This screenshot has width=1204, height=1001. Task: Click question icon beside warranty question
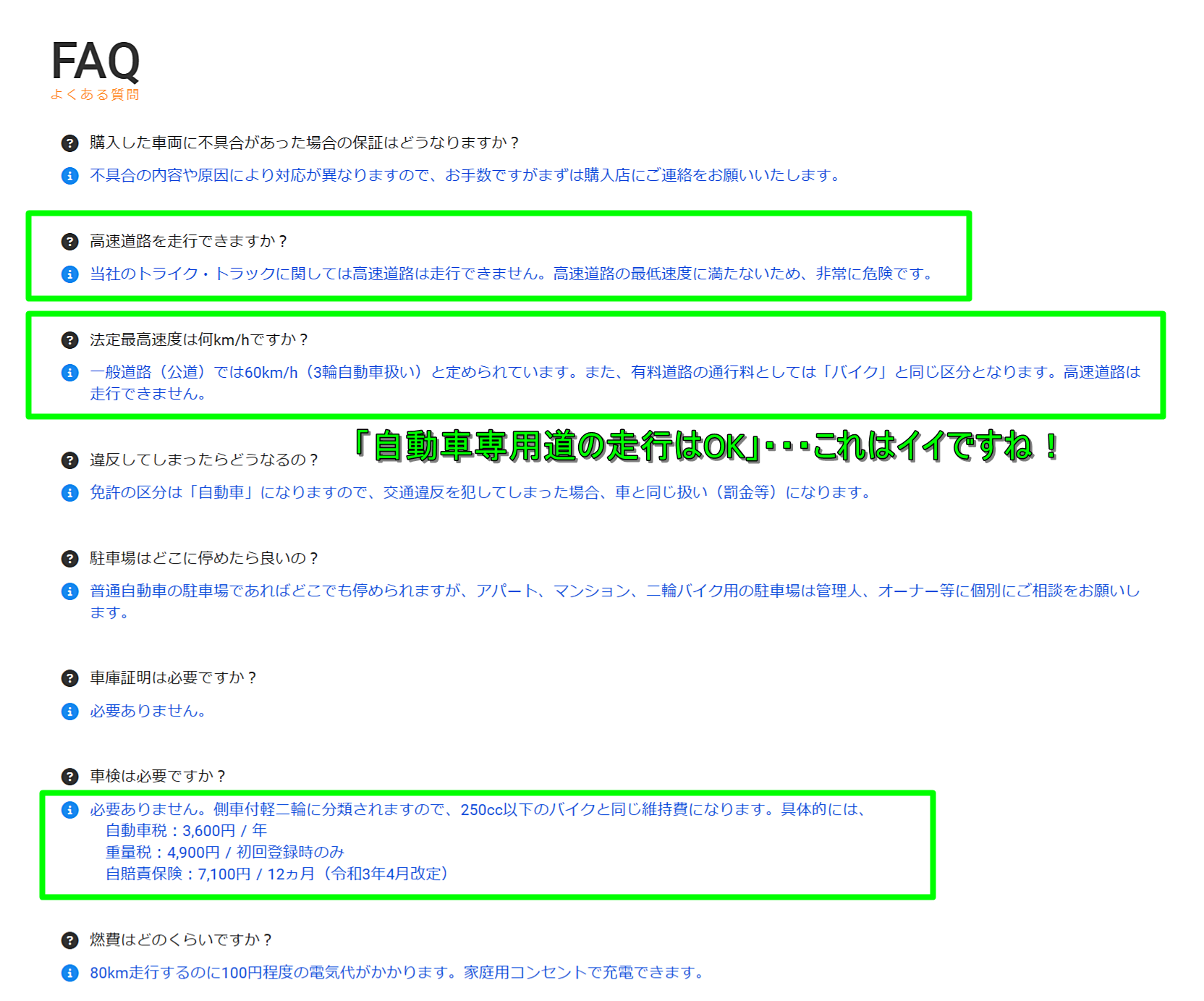pyautogui.click(x=69, y=143)
